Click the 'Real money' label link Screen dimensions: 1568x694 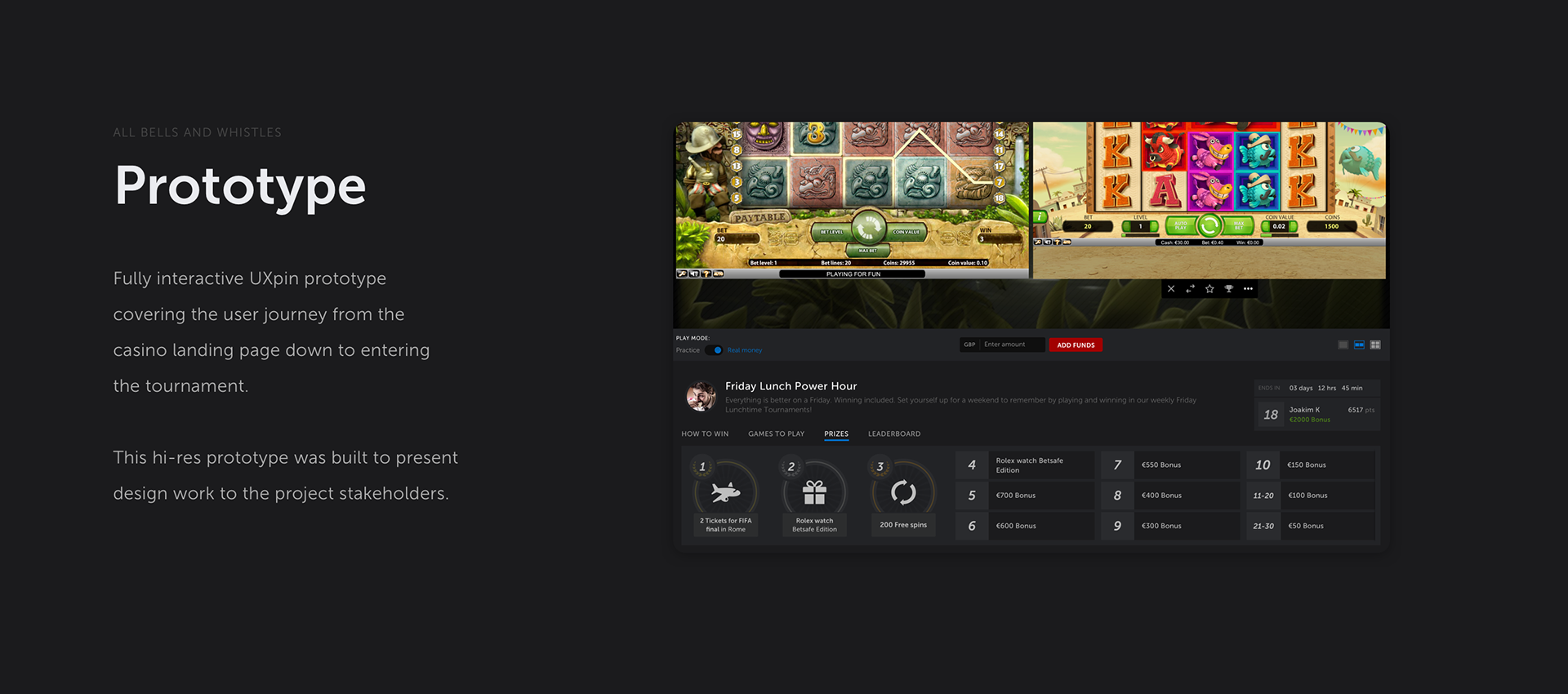click(x=745, y=350)
